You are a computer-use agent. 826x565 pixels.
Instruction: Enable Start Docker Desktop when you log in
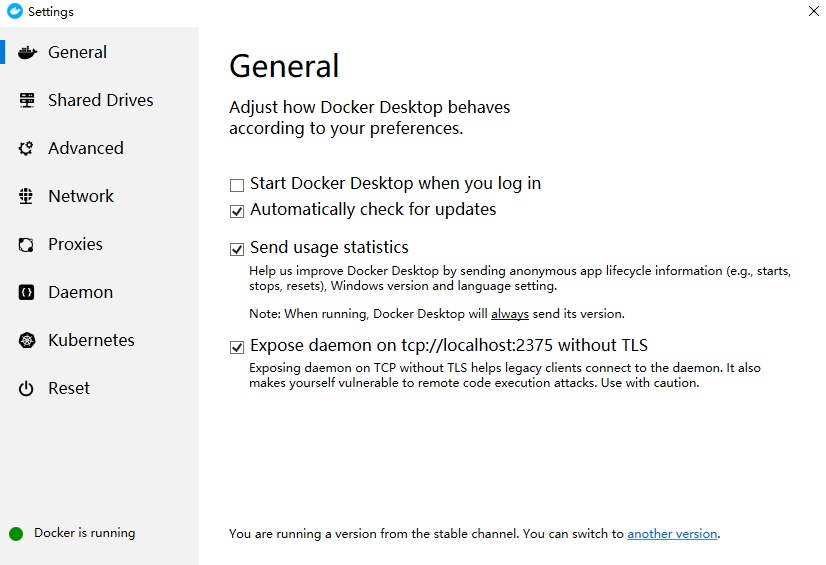tap(237, 185)
